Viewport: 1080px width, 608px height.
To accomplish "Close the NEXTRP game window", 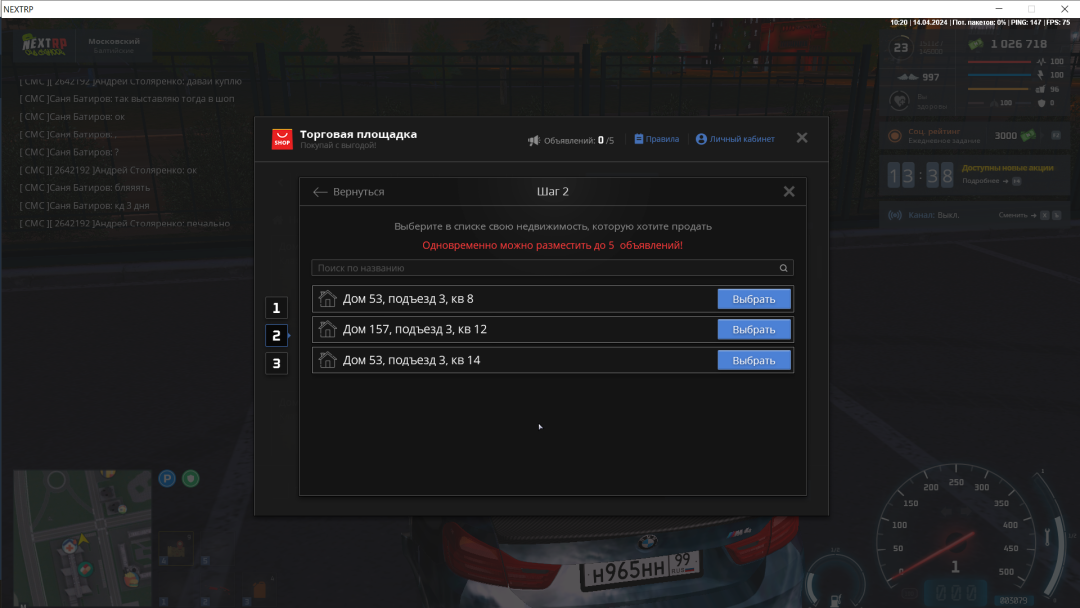I will point(1064,9).
